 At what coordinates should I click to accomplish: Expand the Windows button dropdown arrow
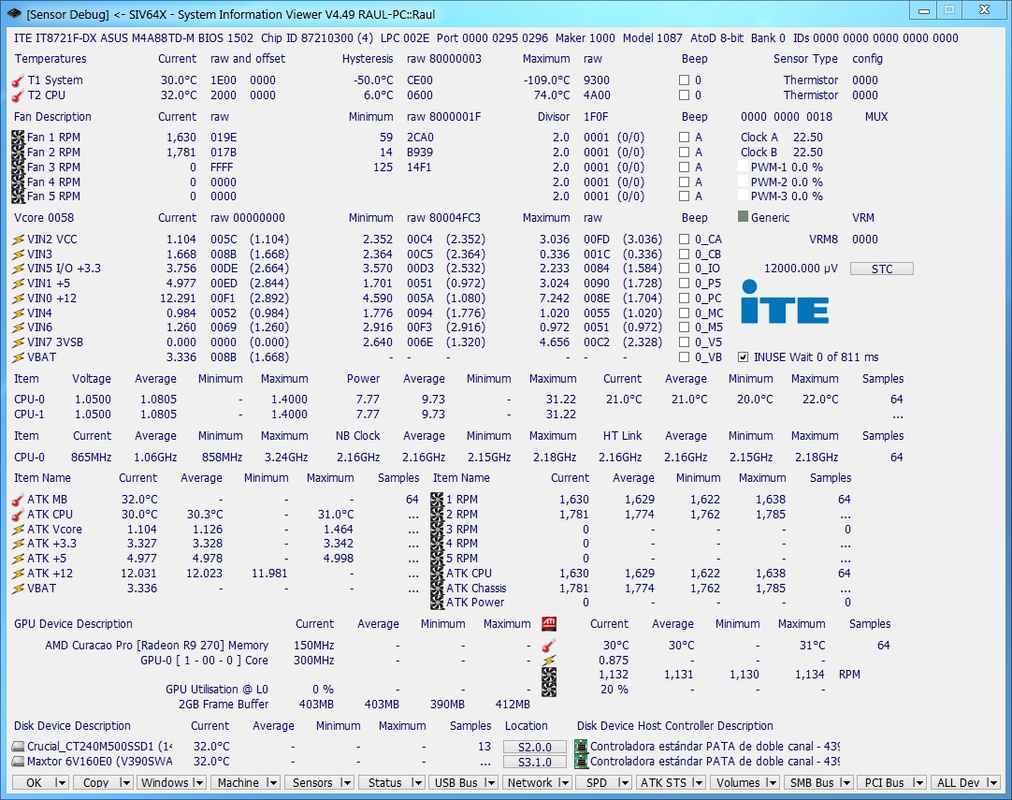tap(199, 783)
